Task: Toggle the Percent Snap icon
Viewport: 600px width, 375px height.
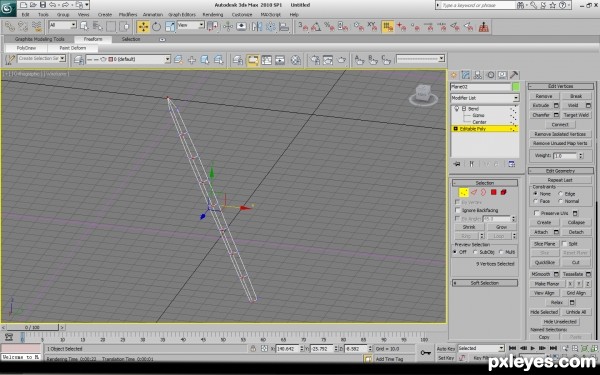Action: pos(329,27)
